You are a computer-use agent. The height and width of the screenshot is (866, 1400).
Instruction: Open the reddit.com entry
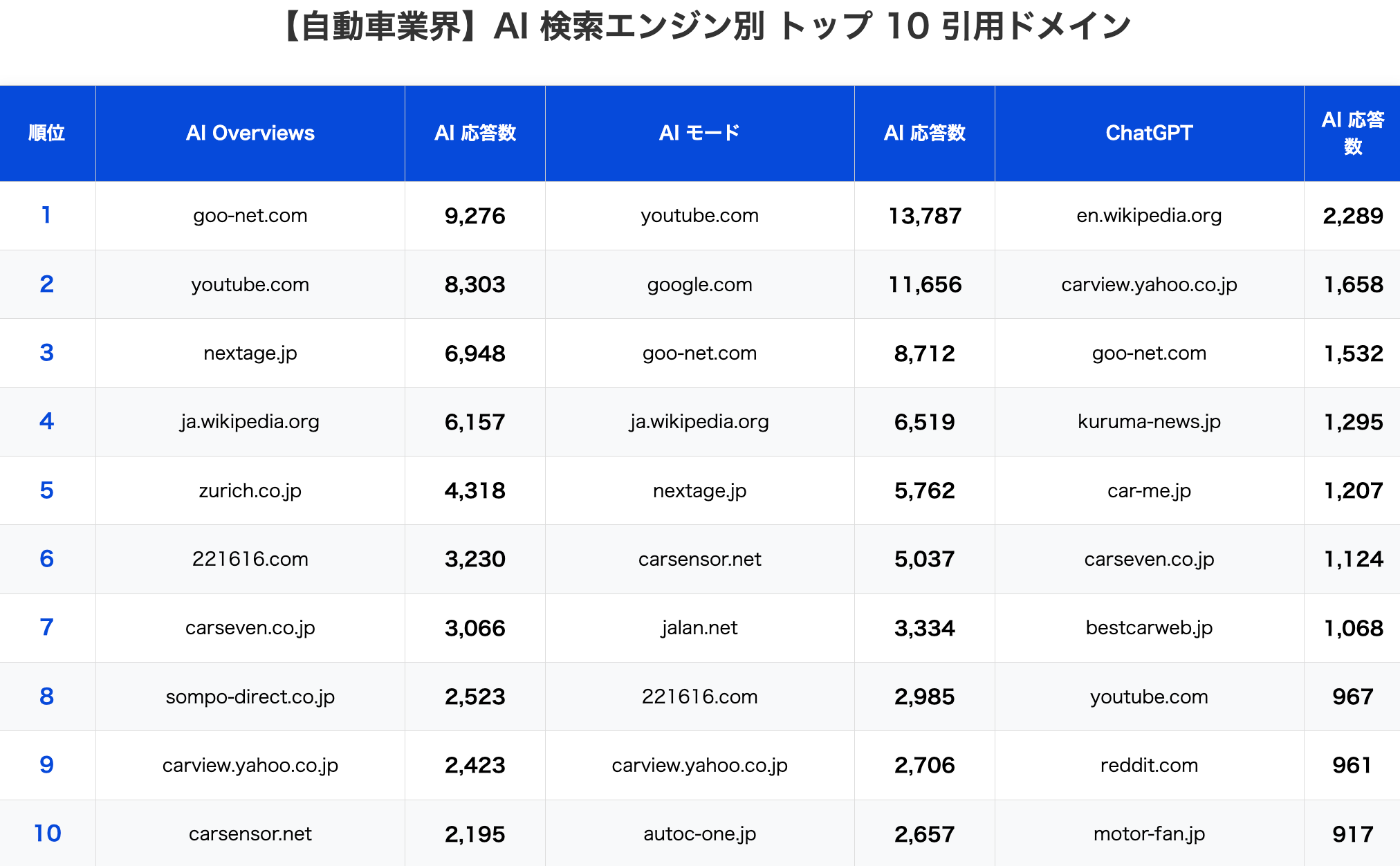[1149, 765]
